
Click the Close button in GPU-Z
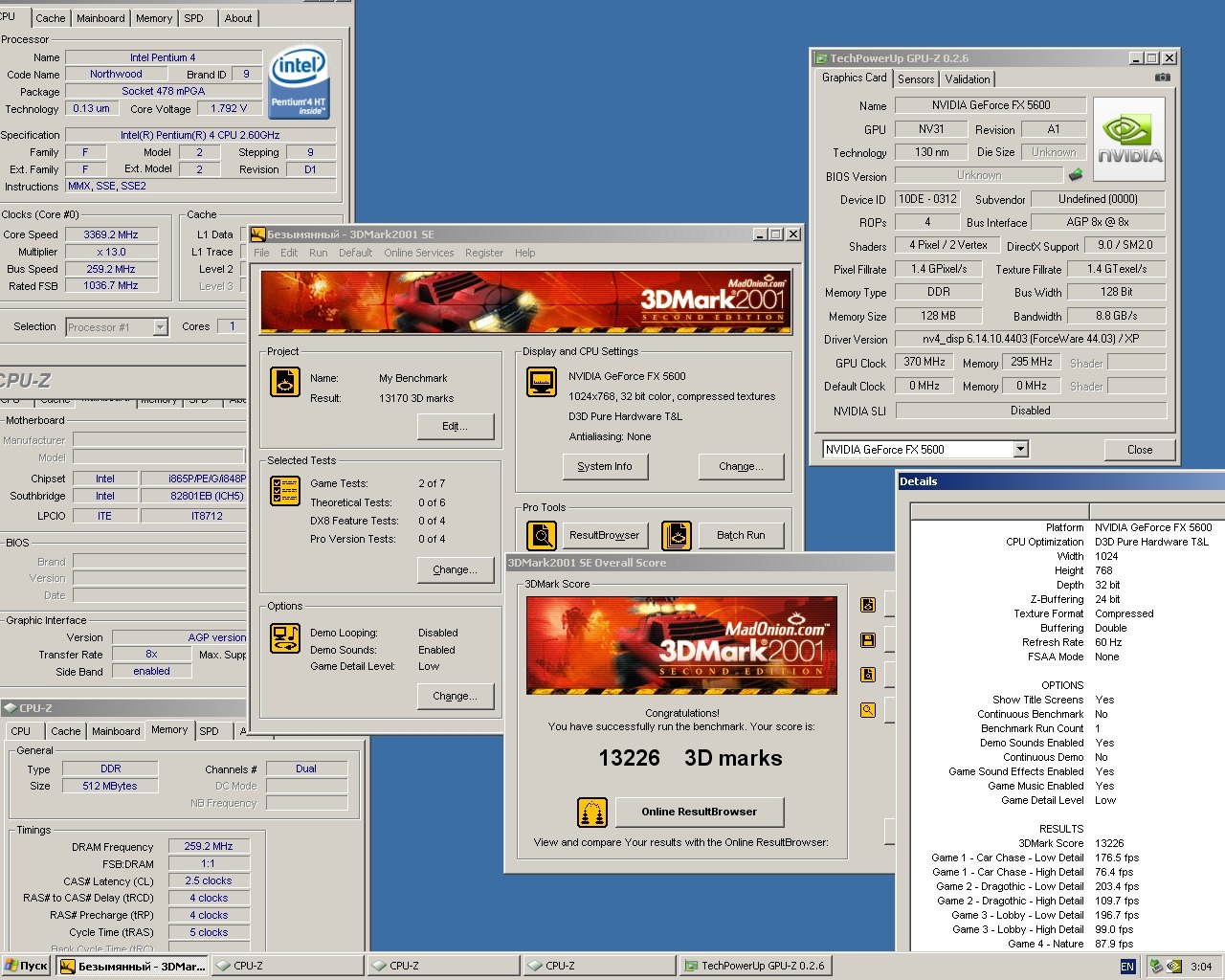[x=1140, y=449]
